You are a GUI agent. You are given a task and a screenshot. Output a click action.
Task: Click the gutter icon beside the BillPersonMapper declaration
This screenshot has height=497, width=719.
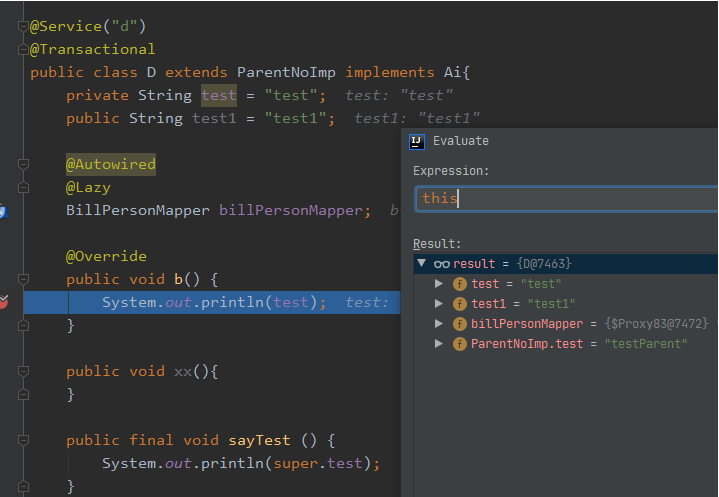[3, 211]
